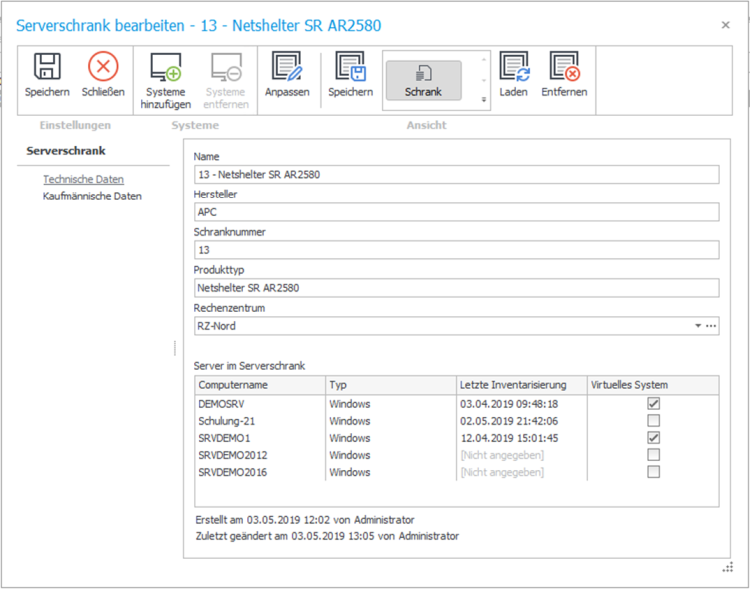
Task: Click the Speichern disk icon in Einstellungen
Action: (47, 69)
